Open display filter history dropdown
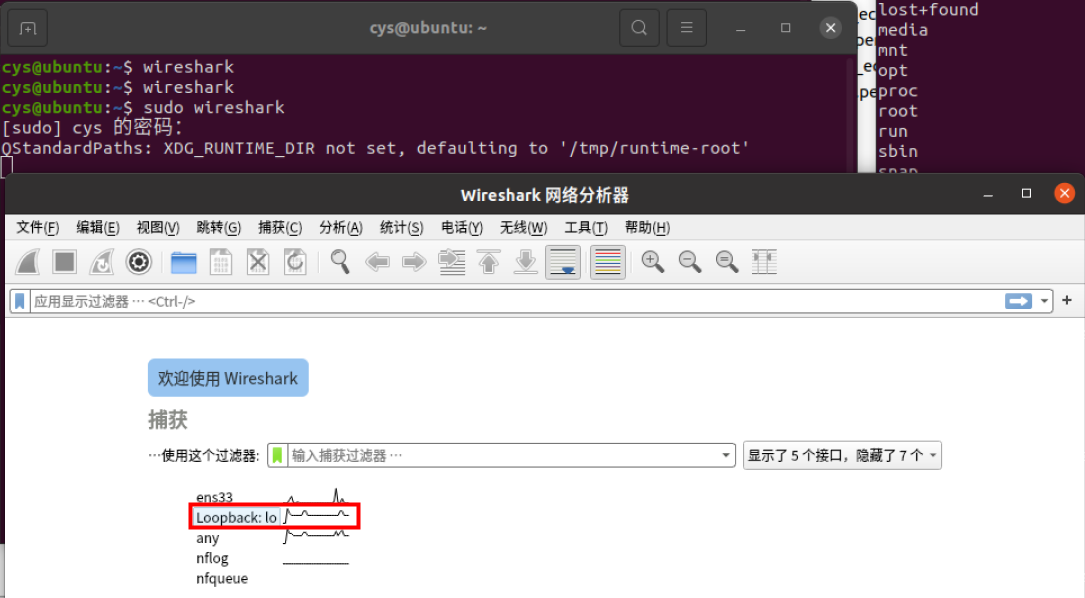This screenshot has width=1085, height=598. [1043, 302]
